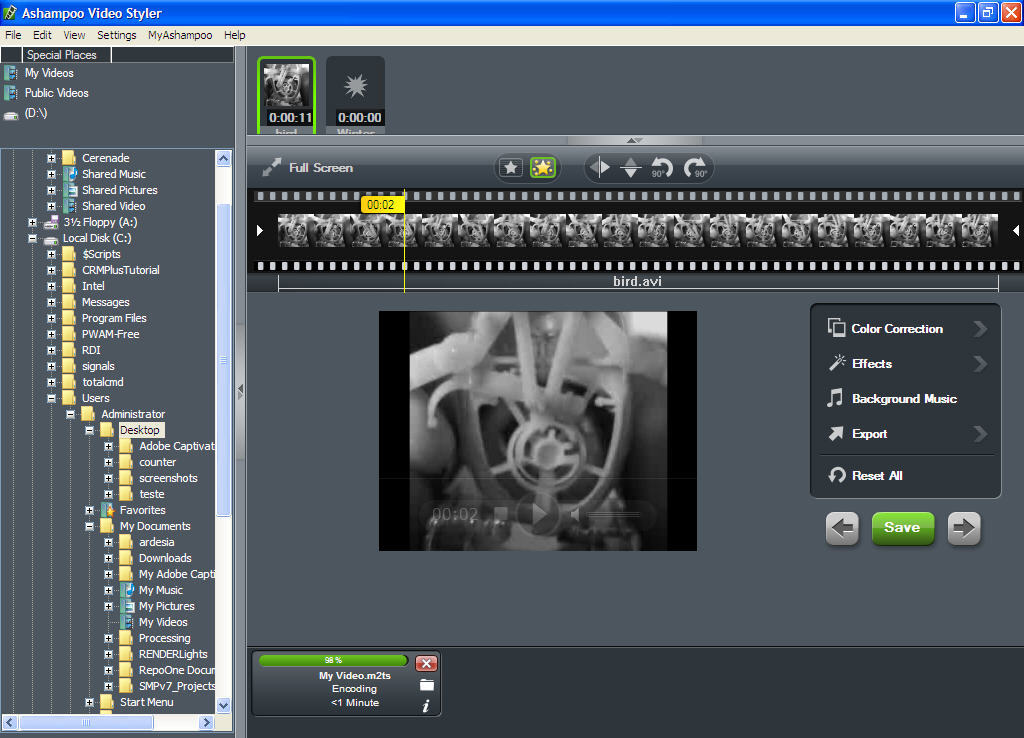This screenshot has width=1024, height=738.
Task: Select the Shared Pictures folder
Action: 120,190
